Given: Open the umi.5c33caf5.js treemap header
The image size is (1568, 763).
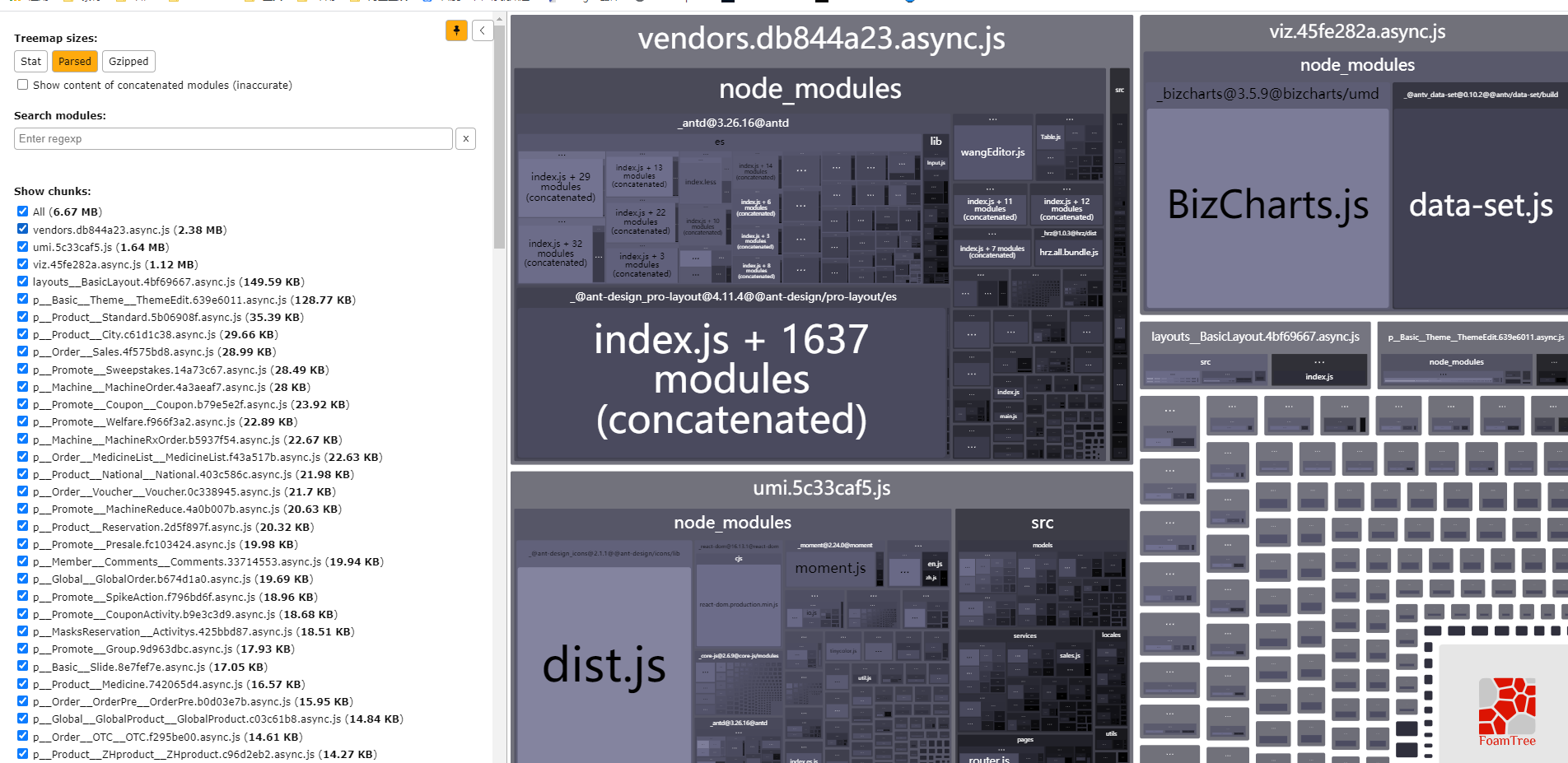Looking at the screenshot, I should (x=821, y=488).
